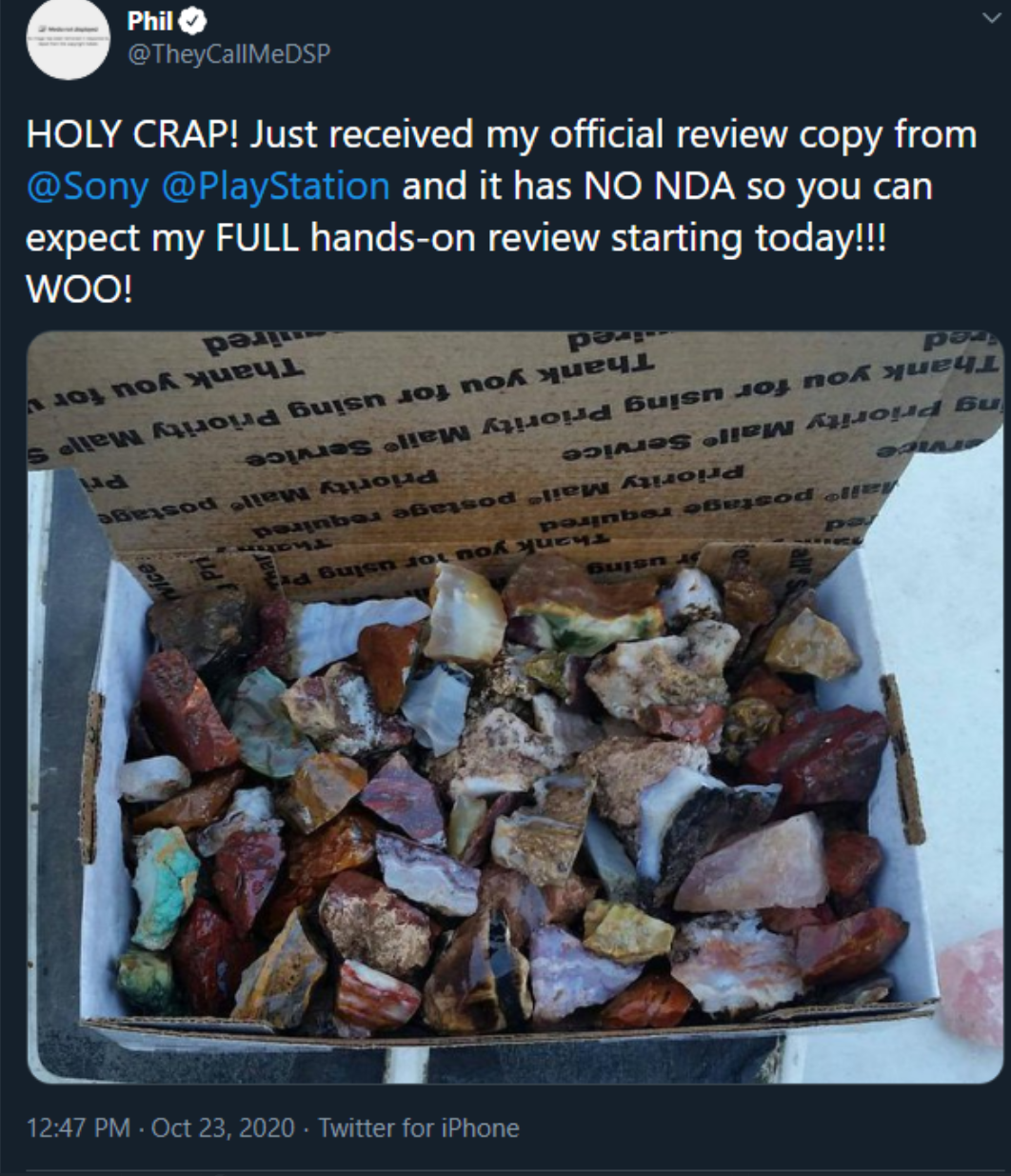Click the word WOO! in the tweet

(x=80, y=289)
